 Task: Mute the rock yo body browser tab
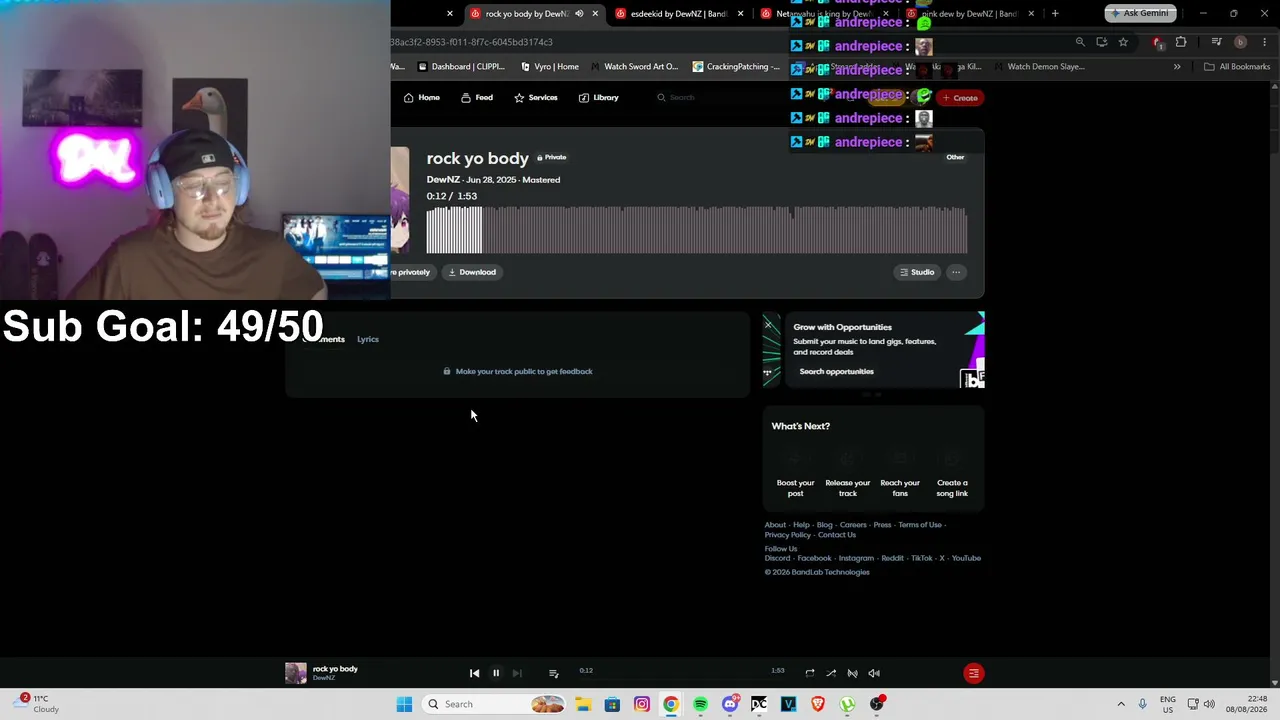pyautogui.click(x=579, y=14)
